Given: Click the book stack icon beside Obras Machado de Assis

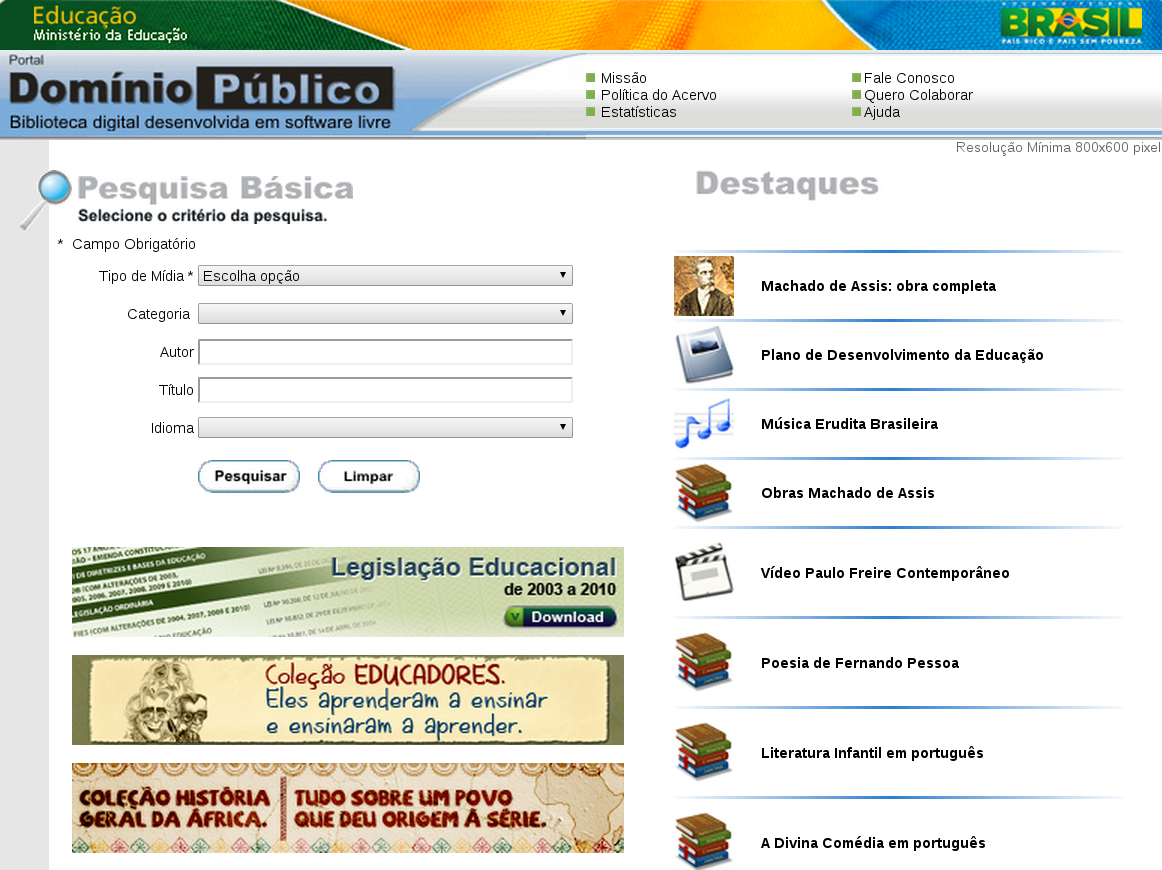Looking at the screenshot, I should pyautogui.click(x=703, y=492).
